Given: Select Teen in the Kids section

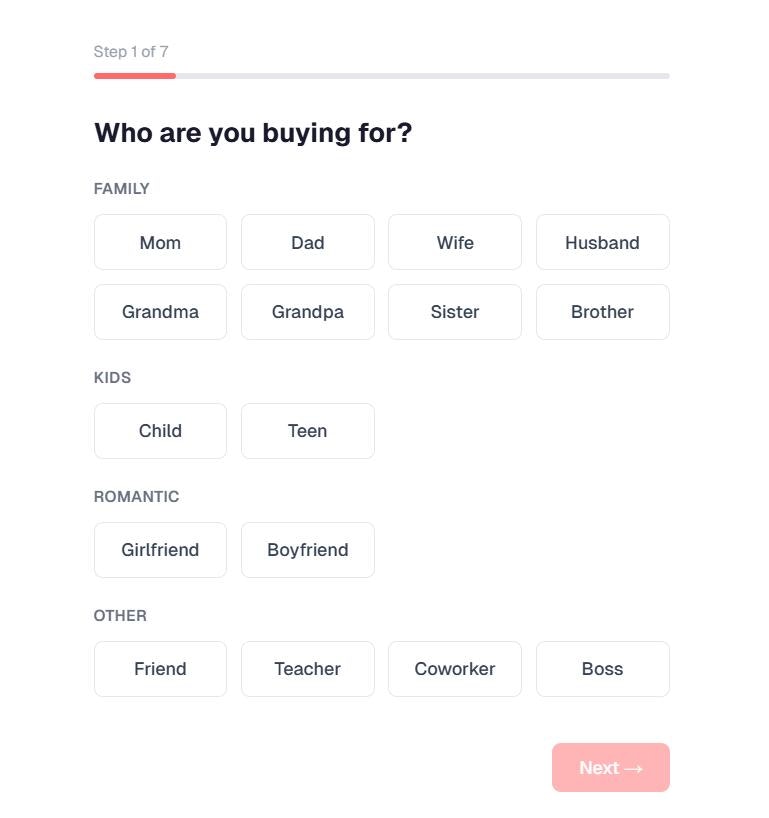Looking at the screenshot, I should click(307, 431).
